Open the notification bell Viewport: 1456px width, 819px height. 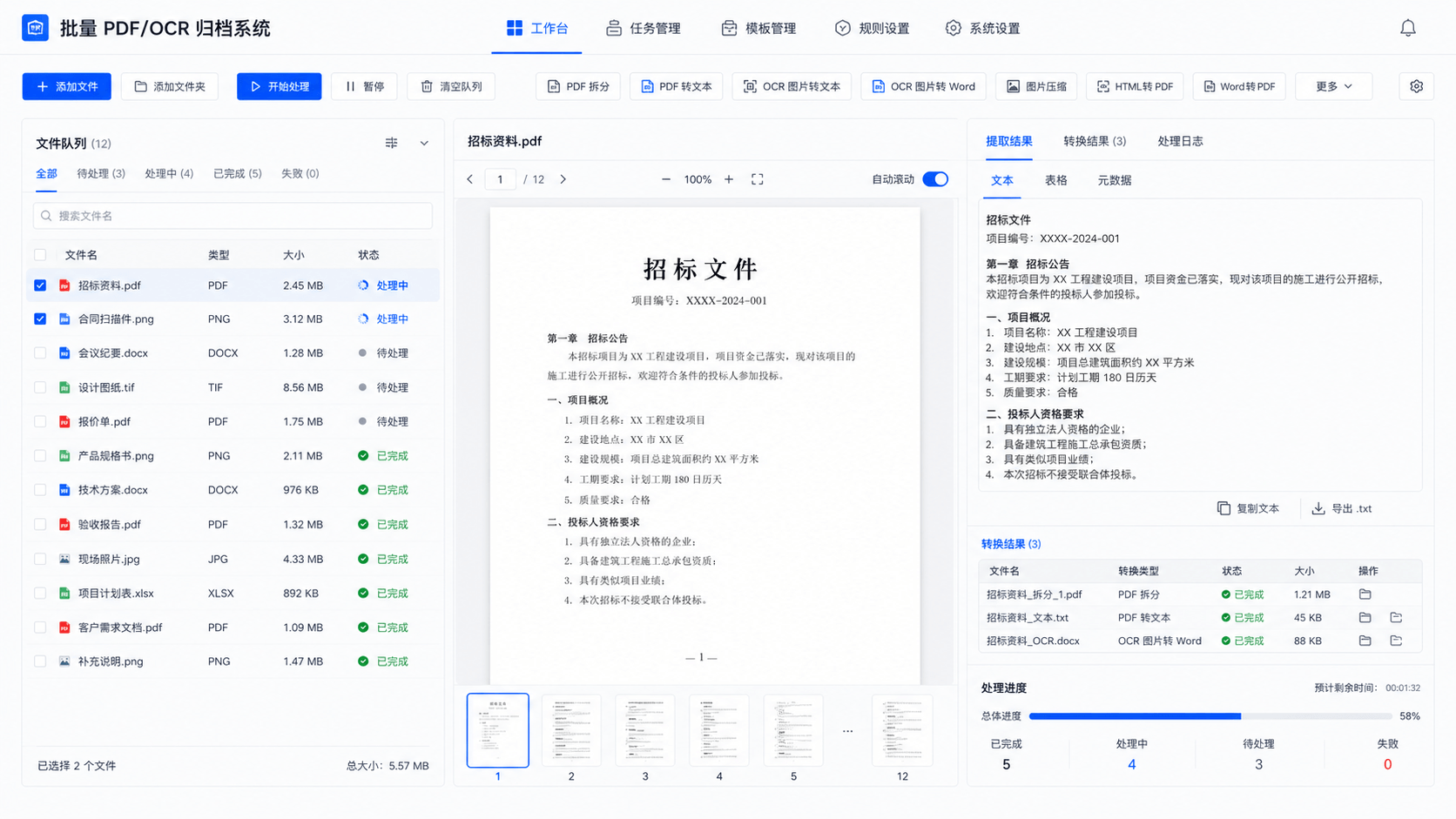(1407, 29)
